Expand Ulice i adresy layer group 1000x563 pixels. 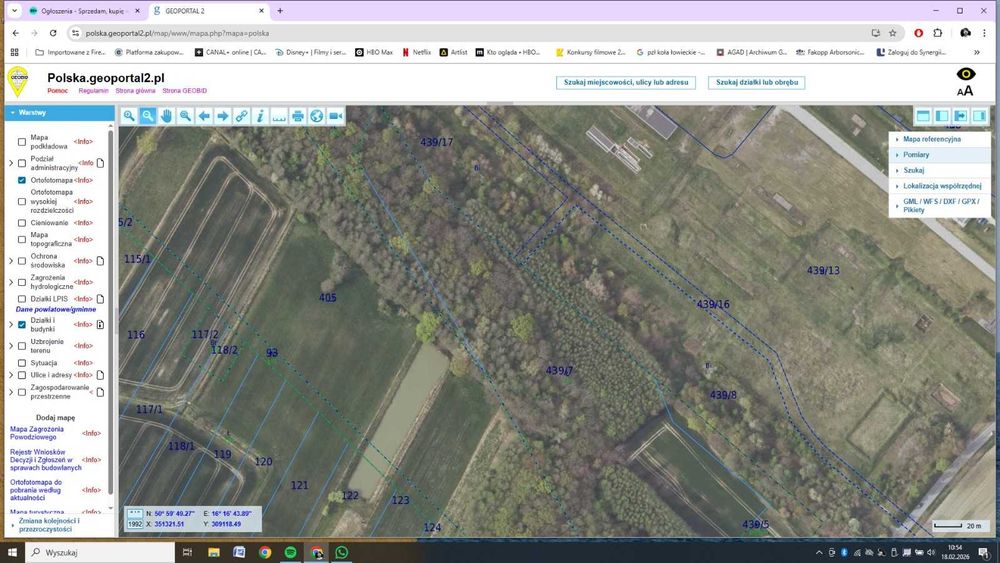pos(11,375)
